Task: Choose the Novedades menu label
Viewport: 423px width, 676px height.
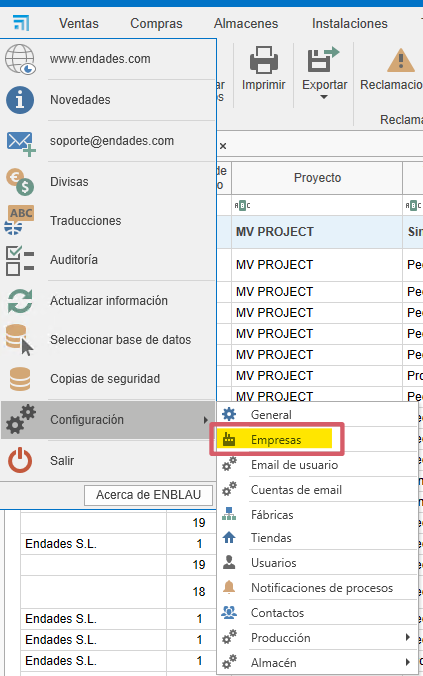Action: point(80,100)
